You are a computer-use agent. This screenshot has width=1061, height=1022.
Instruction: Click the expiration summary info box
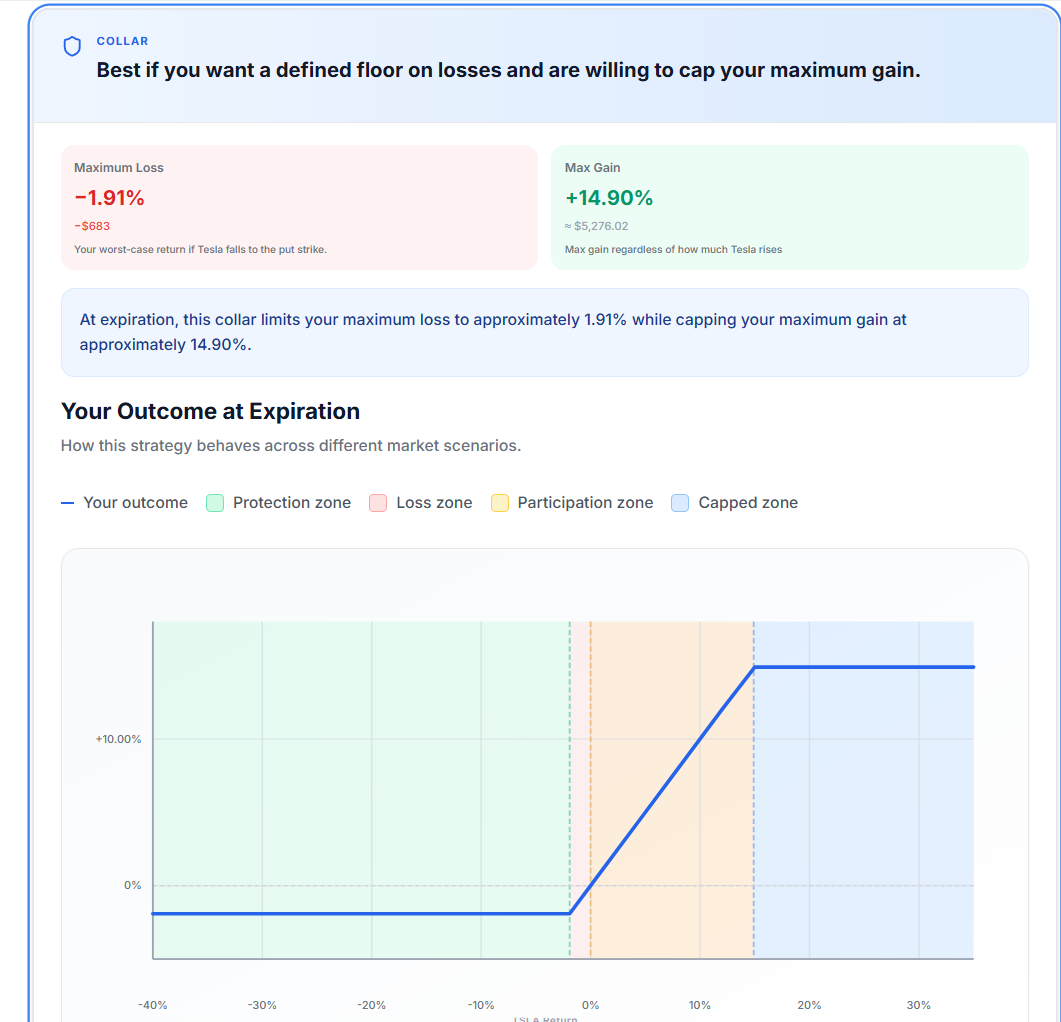(545, 332)
